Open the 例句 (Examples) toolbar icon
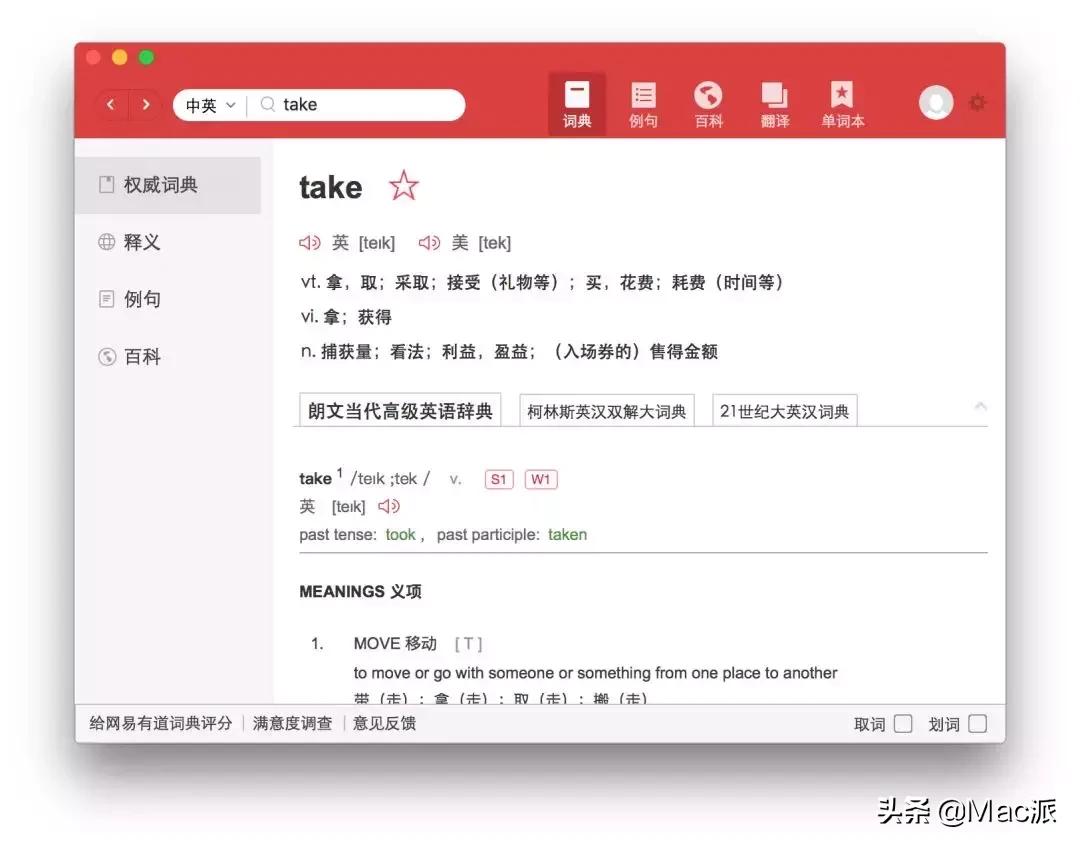This screenshot has height=850, width=1080. tap(643, 103)
